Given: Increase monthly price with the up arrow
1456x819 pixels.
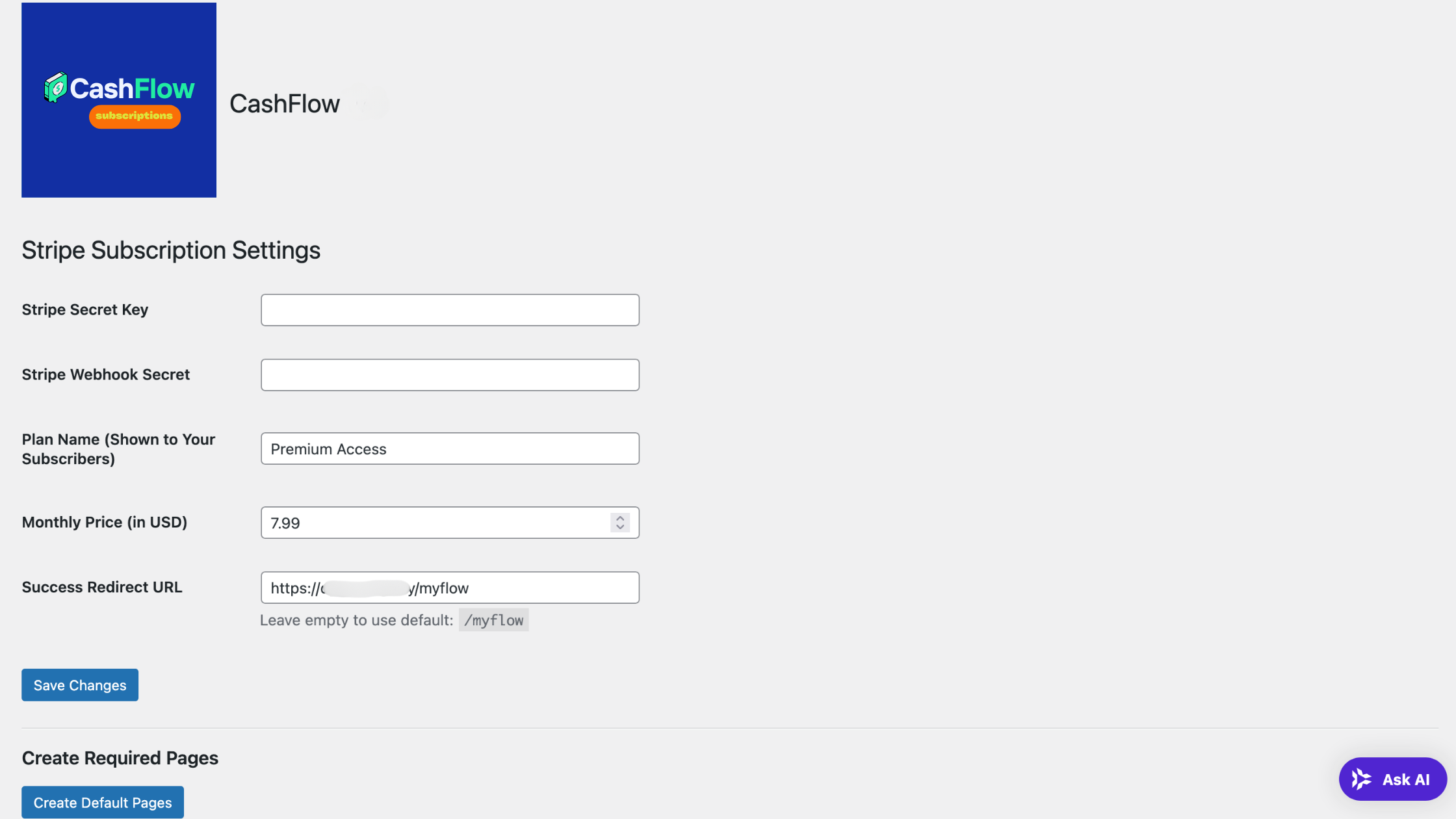Looking at the screenshot, I should [620, 518].
